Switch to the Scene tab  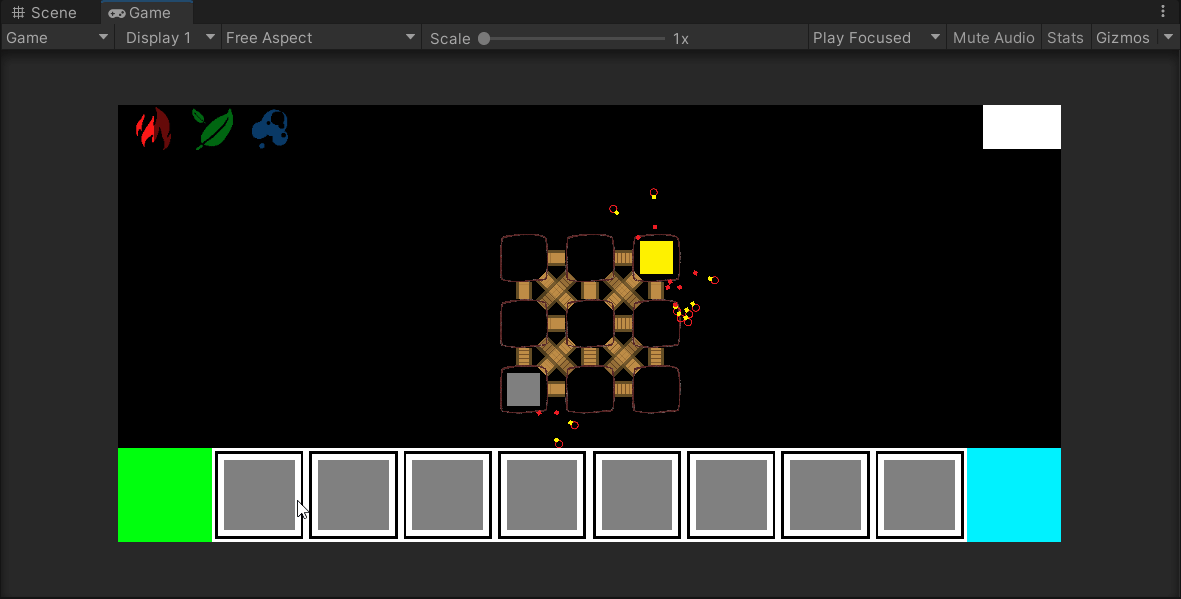(44, 13)
